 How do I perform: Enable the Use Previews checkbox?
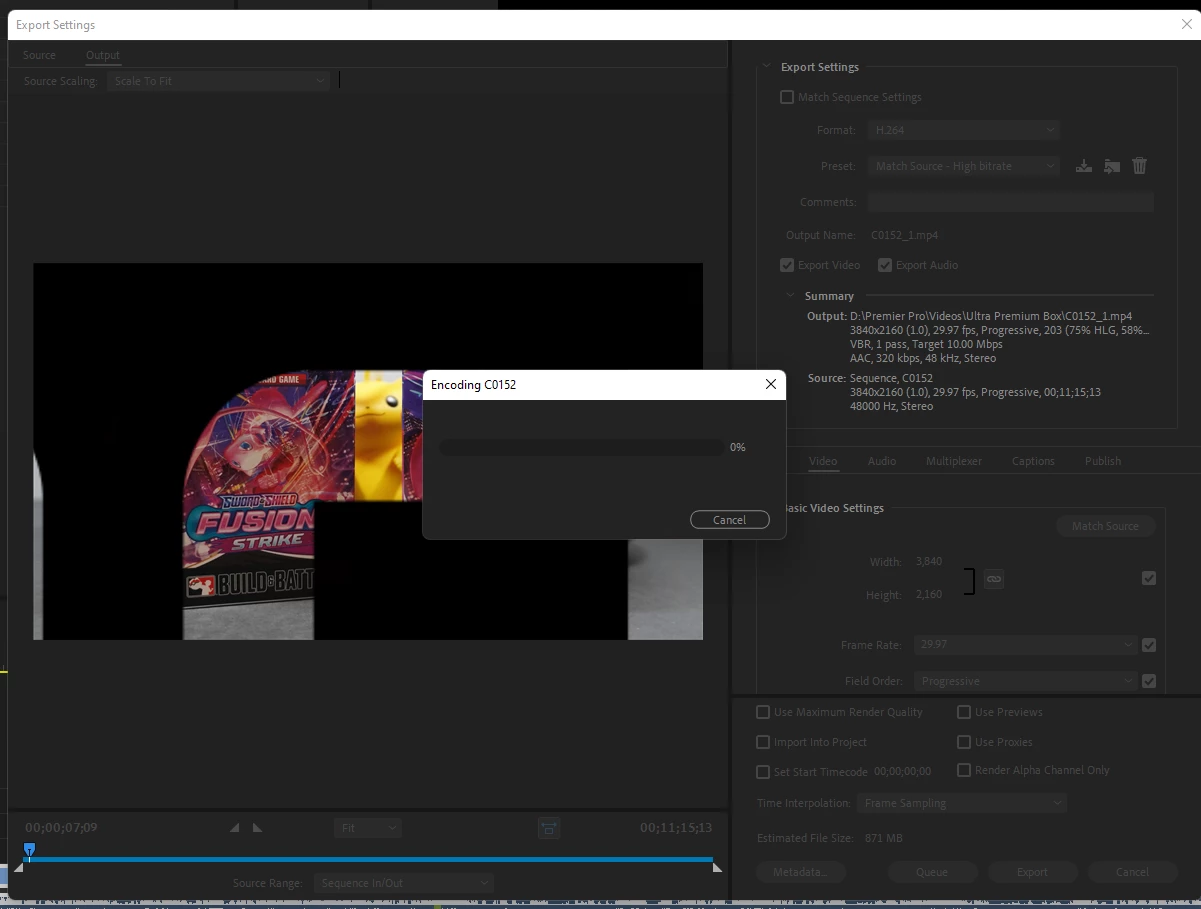pyautogui.click(x=964, y=712)
